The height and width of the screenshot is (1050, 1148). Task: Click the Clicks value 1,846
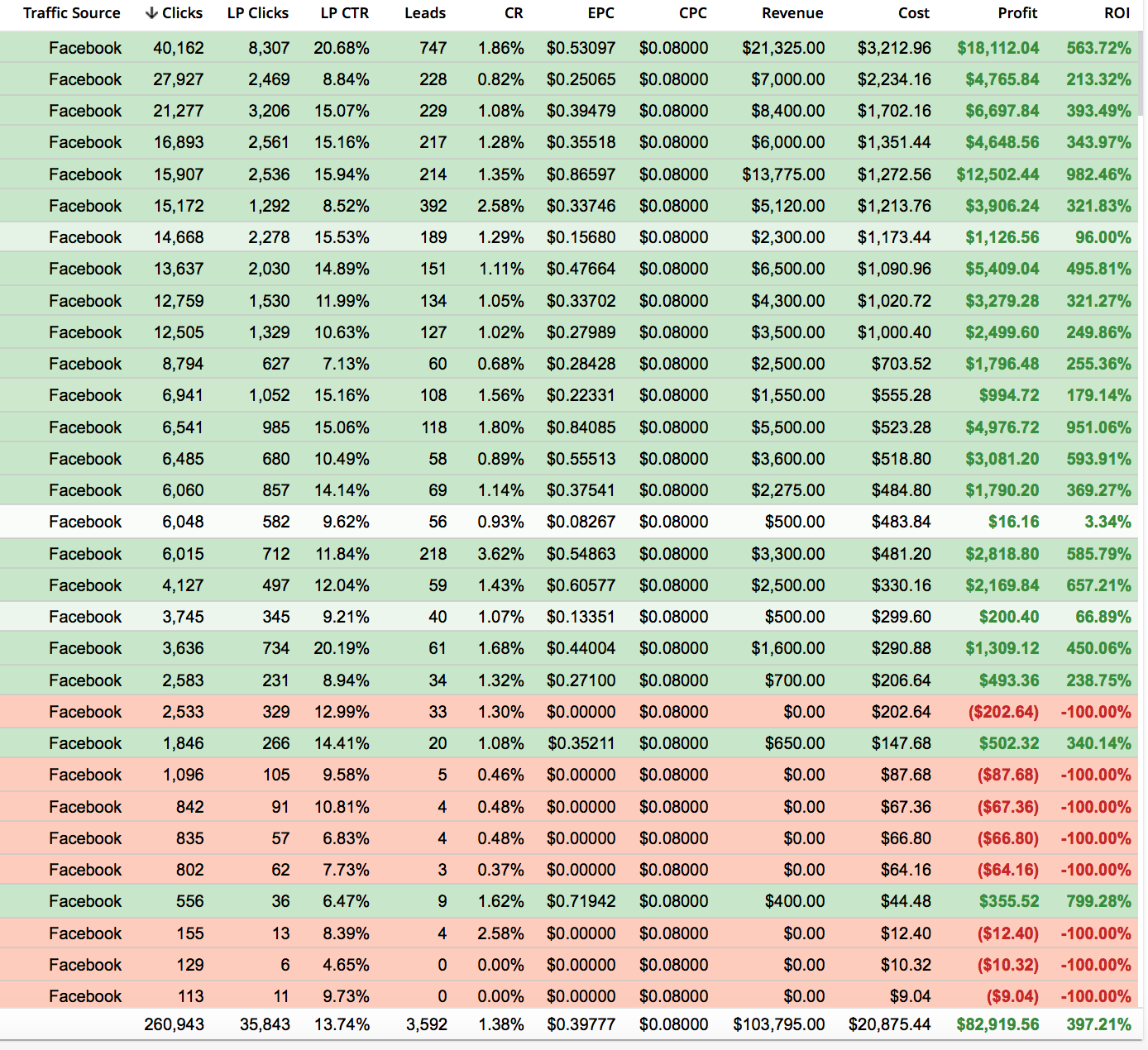point(183,743)
